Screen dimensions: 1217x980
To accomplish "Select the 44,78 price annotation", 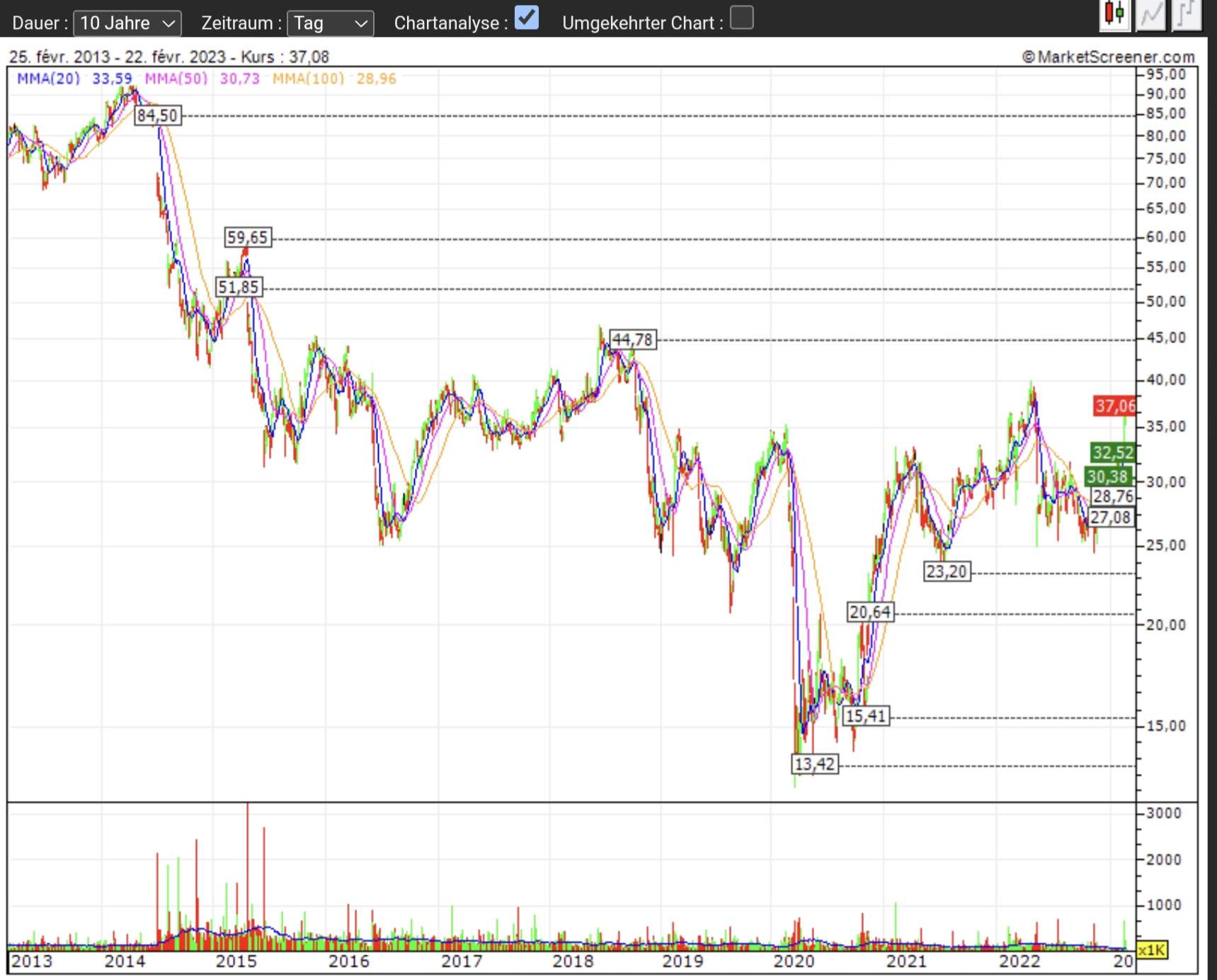I will (x=634, y=339).
